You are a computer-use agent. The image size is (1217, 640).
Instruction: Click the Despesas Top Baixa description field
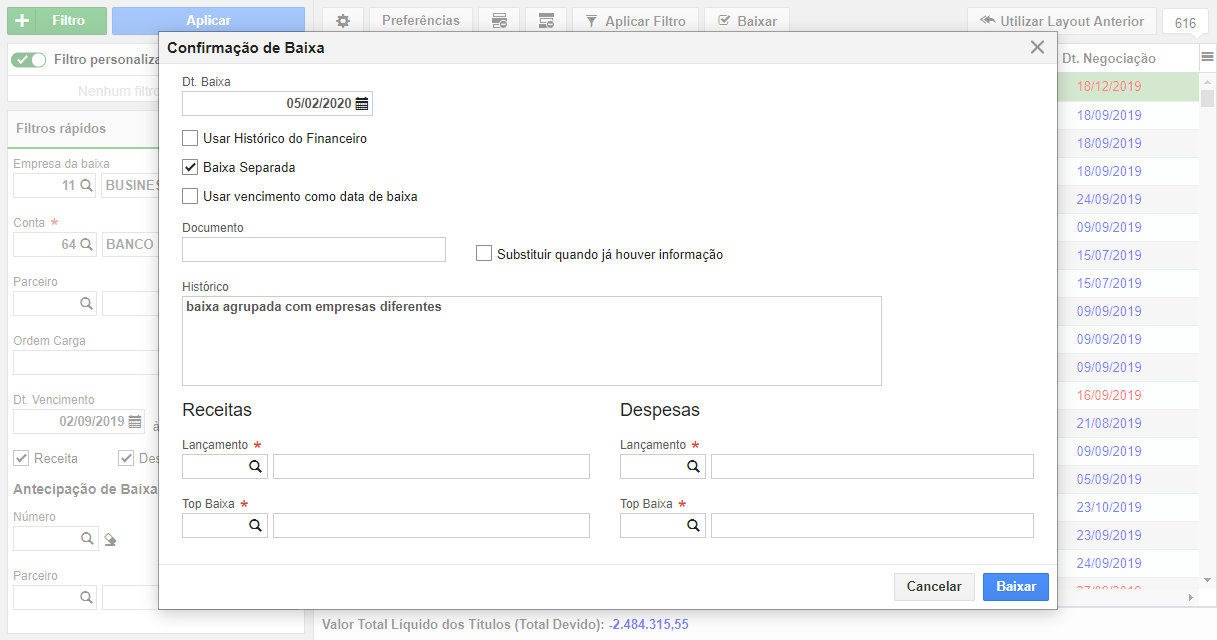coord(872,526)
